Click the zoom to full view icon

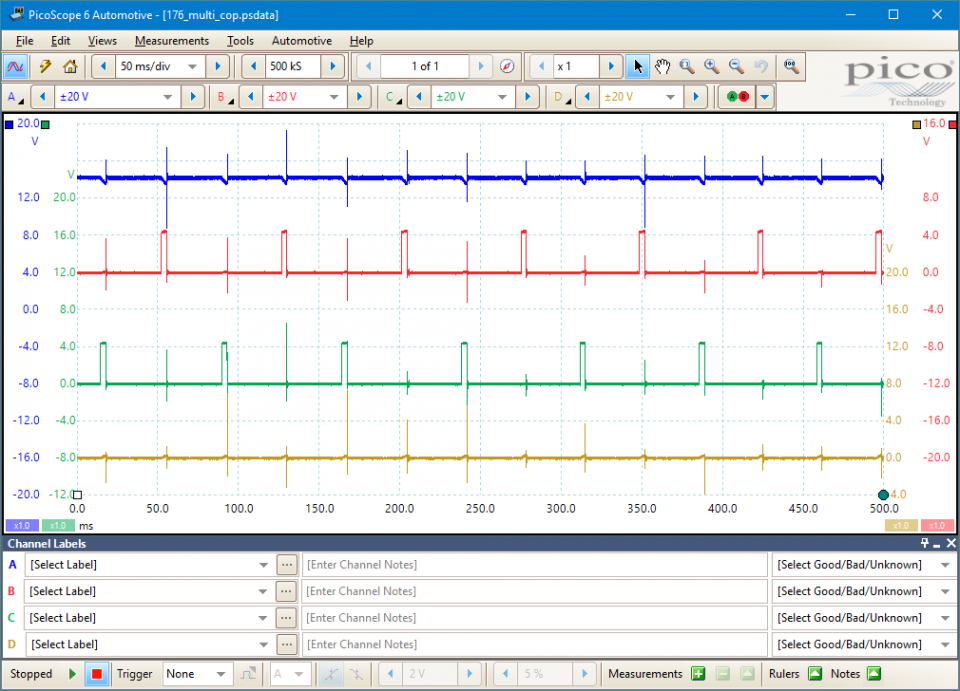[792, 66]
